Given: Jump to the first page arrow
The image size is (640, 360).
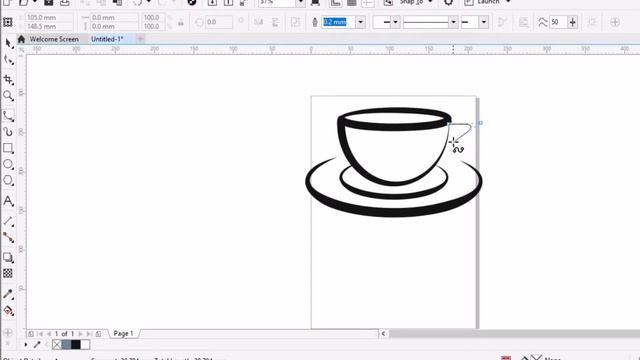Looking at the screenshot, I should 40,334.
